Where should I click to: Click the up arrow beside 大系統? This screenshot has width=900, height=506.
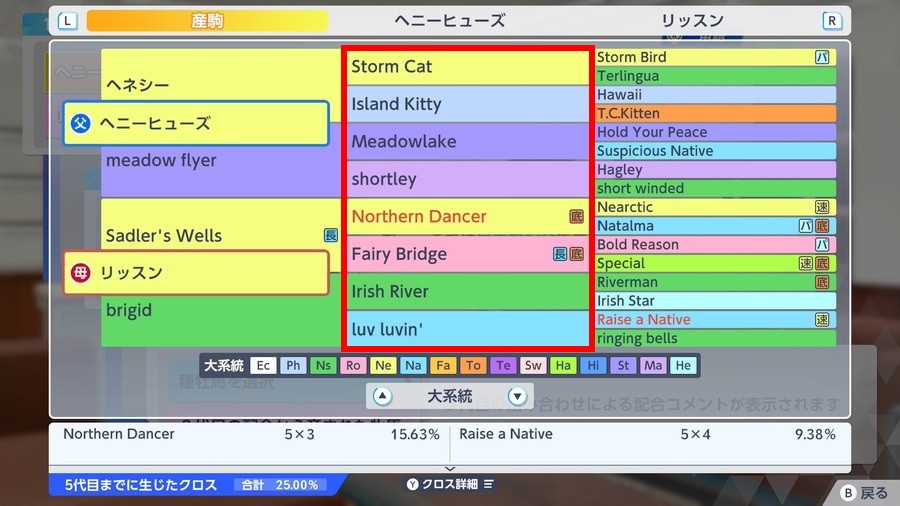[x=382, y=396]
